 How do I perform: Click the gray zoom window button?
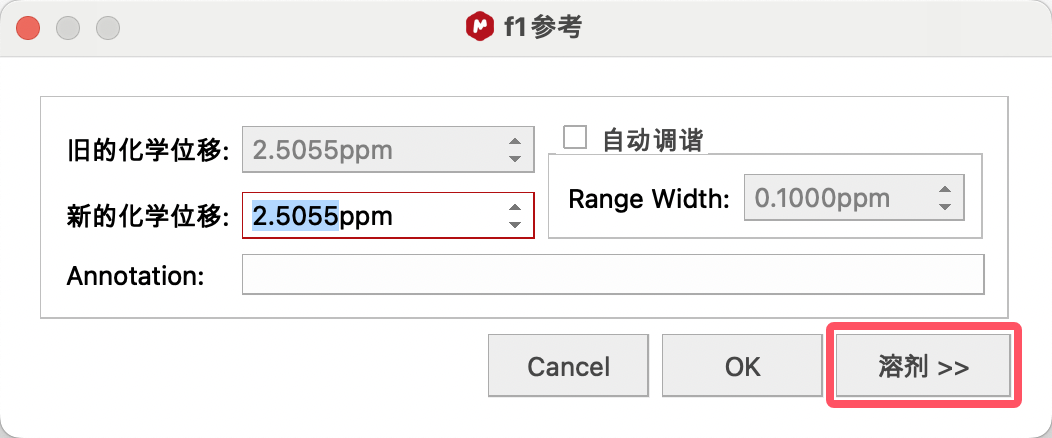pyautogui.click(x=105, y=27)
